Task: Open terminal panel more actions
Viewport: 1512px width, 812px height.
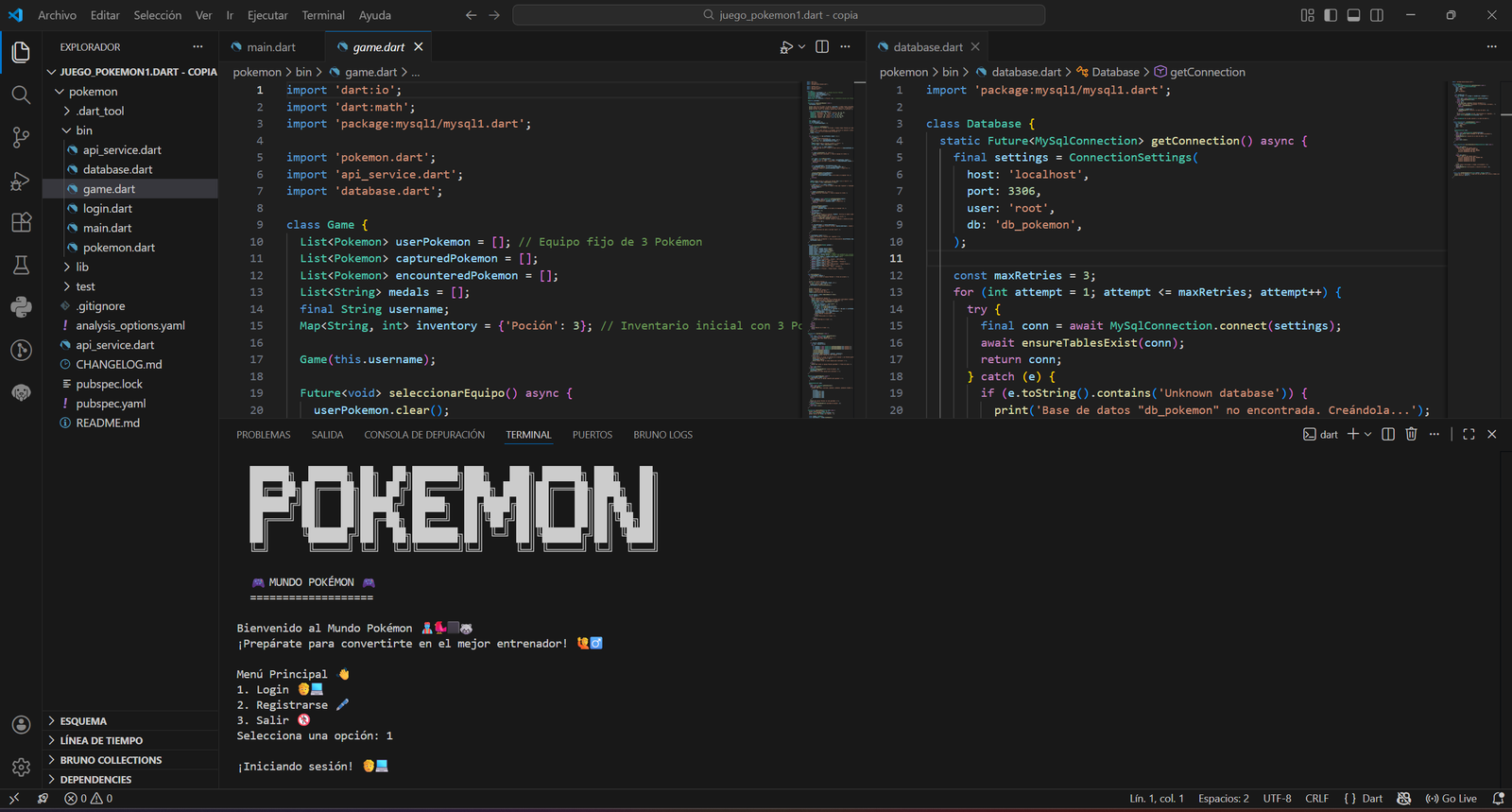Action: pos(1435,434)
